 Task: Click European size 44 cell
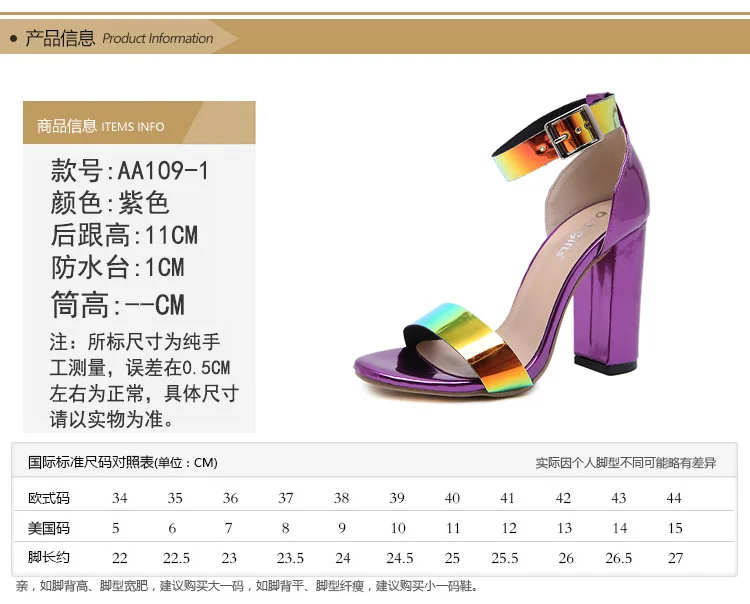[x=674, y=498]
